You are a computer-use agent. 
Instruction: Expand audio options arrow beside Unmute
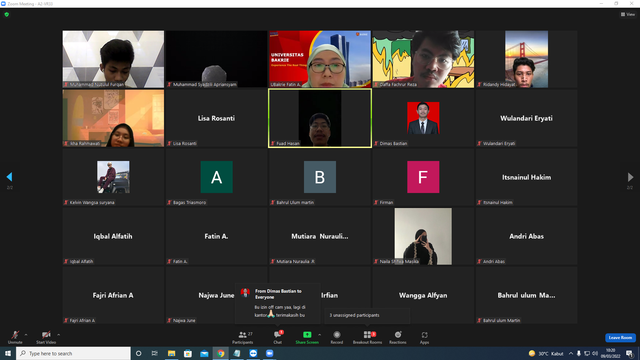click(26, 335)
